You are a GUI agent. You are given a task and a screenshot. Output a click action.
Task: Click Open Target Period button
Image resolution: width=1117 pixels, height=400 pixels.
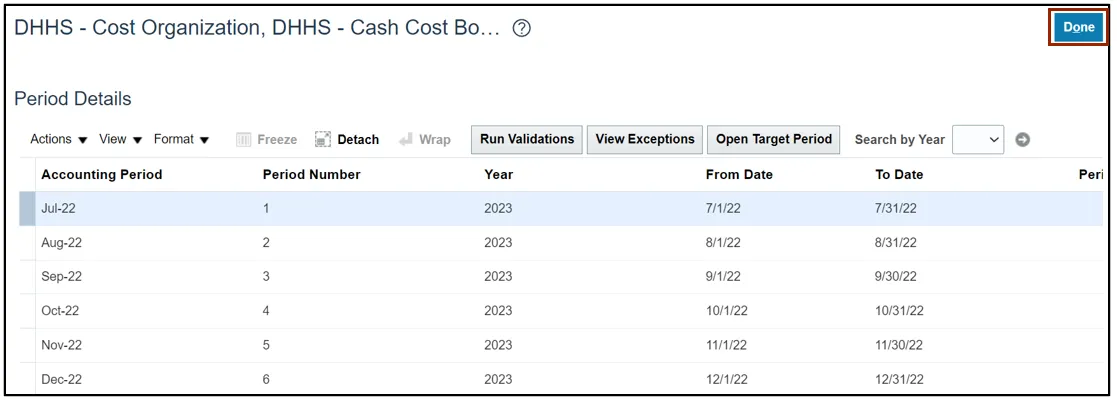[774, 139]
